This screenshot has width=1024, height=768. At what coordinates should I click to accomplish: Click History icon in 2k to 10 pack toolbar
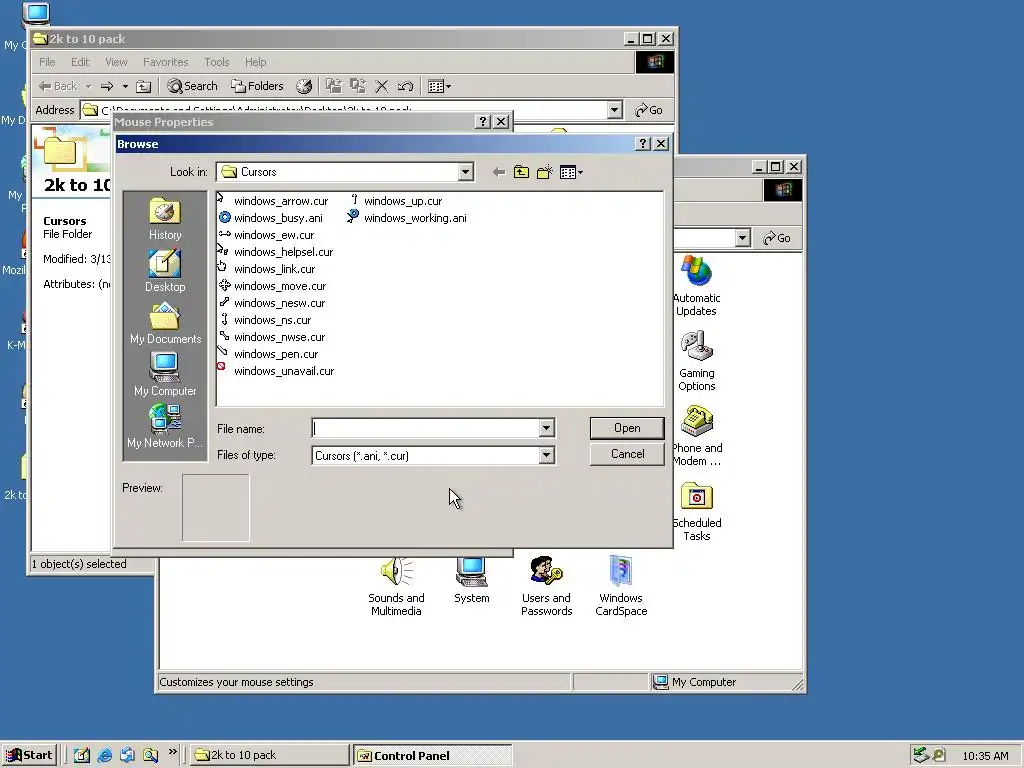coord(304,86)
